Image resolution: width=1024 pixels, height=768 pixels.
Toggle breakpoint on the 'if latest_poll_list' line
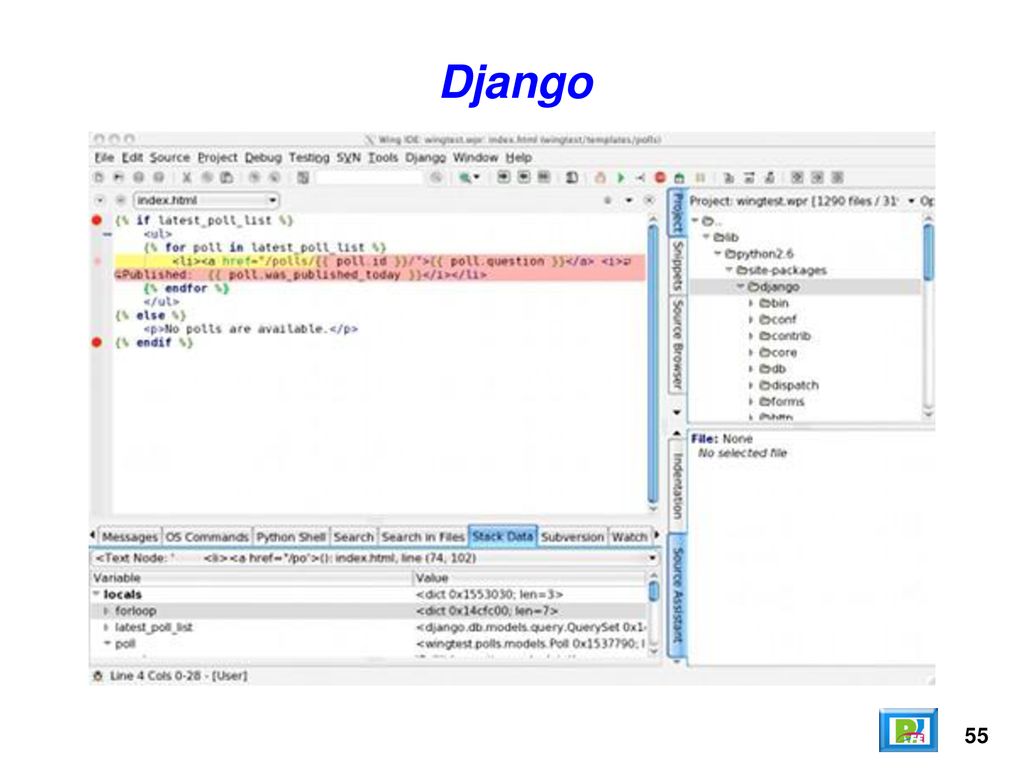97,220
